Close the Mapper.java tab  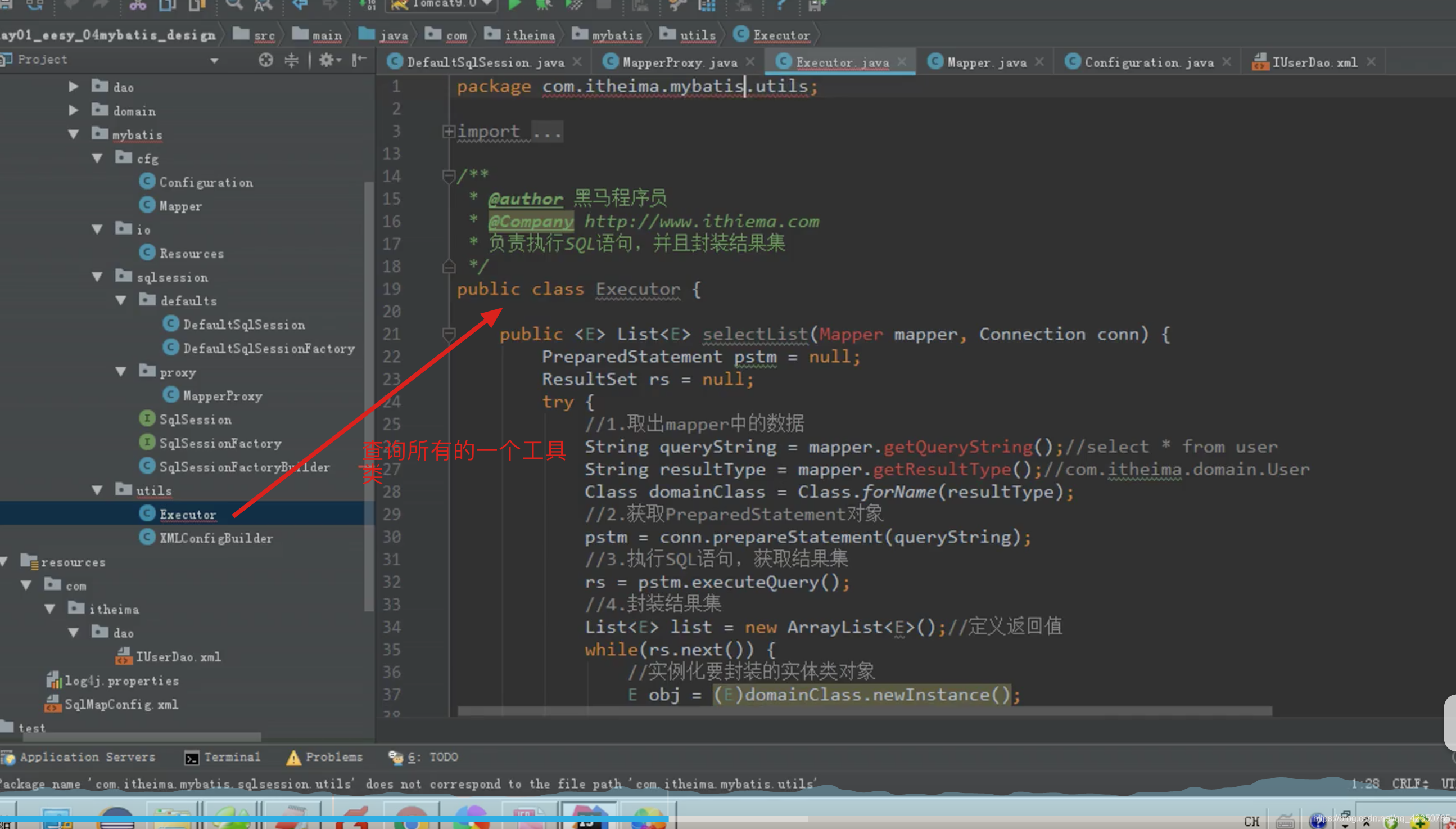click(x=1039, y=61)
